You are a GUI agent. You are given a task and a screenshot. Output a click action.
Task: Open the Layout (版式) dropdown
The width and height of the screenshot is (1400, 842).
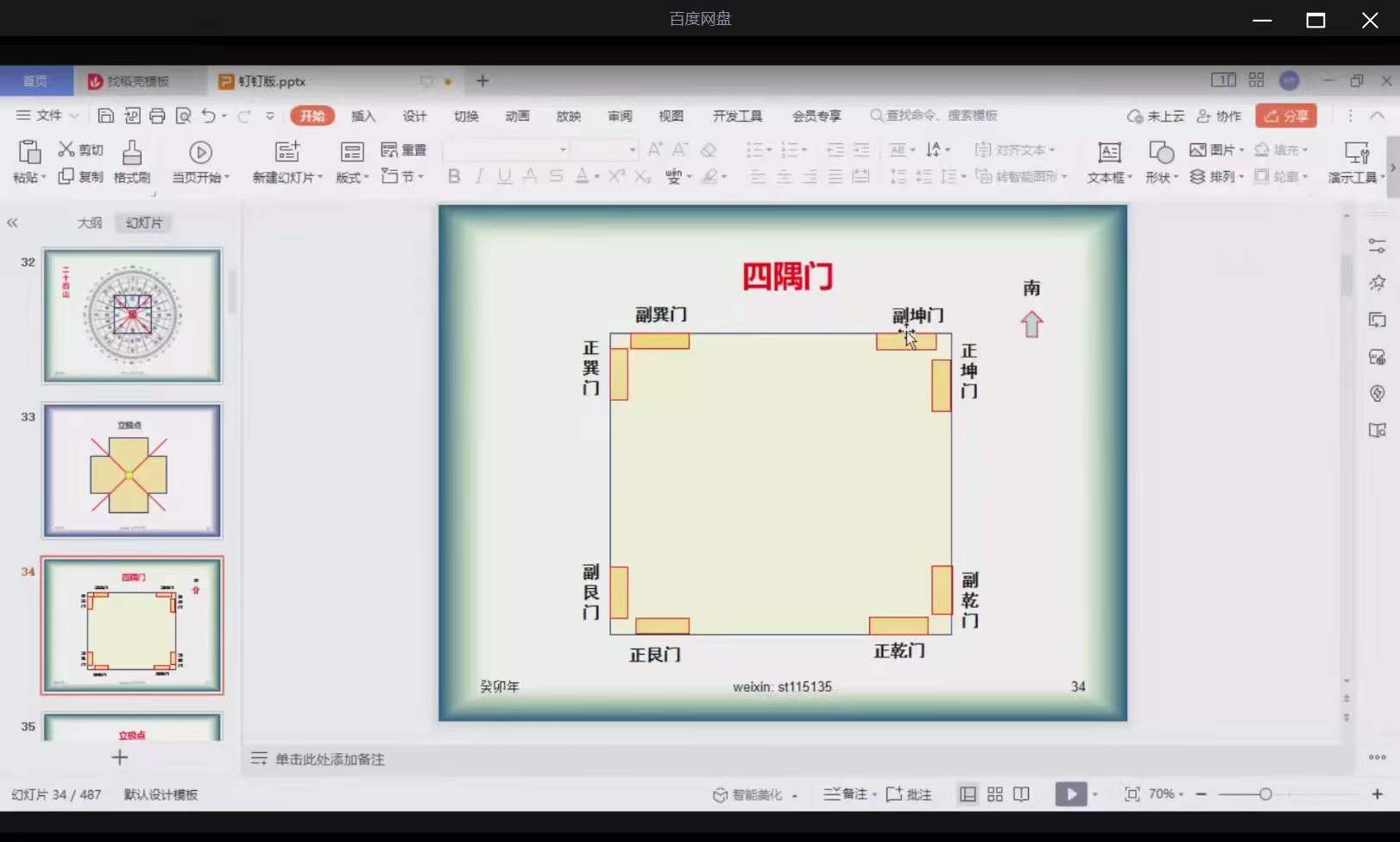[x=352, y=177]
